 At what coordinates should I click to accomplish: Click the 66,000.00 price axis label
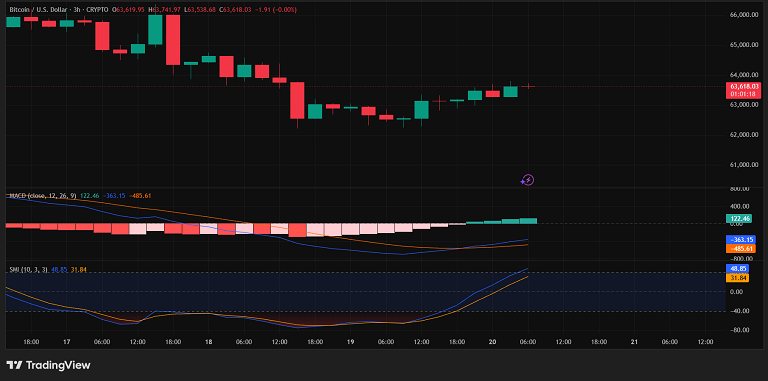(744, 15)
